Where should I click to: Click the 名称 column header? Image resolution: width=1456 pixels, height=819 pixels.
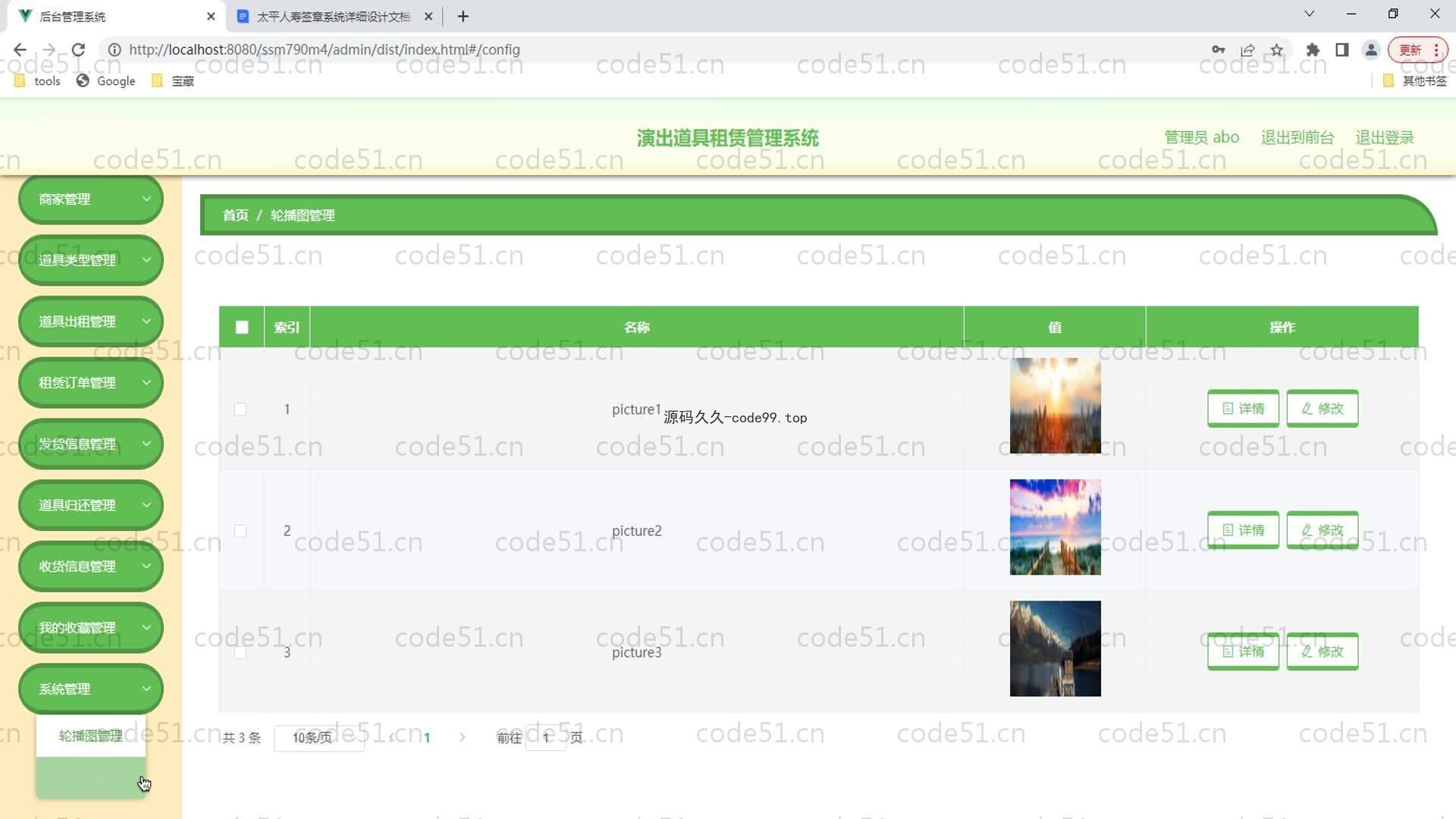tap(636, 327)
